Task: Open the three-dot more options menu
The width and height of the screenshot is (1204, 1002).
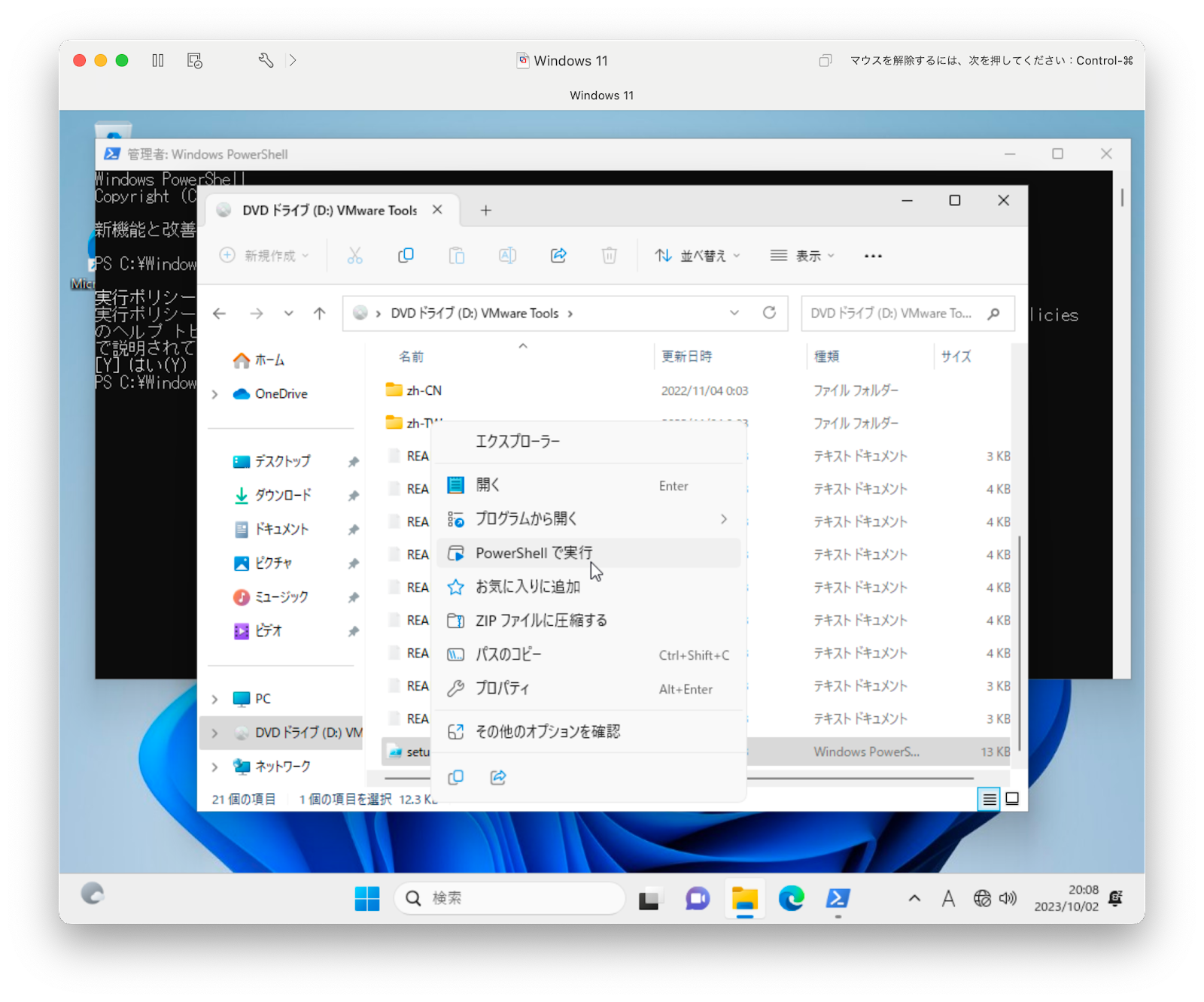Action: pyautogui.click(x=873, y=256)
